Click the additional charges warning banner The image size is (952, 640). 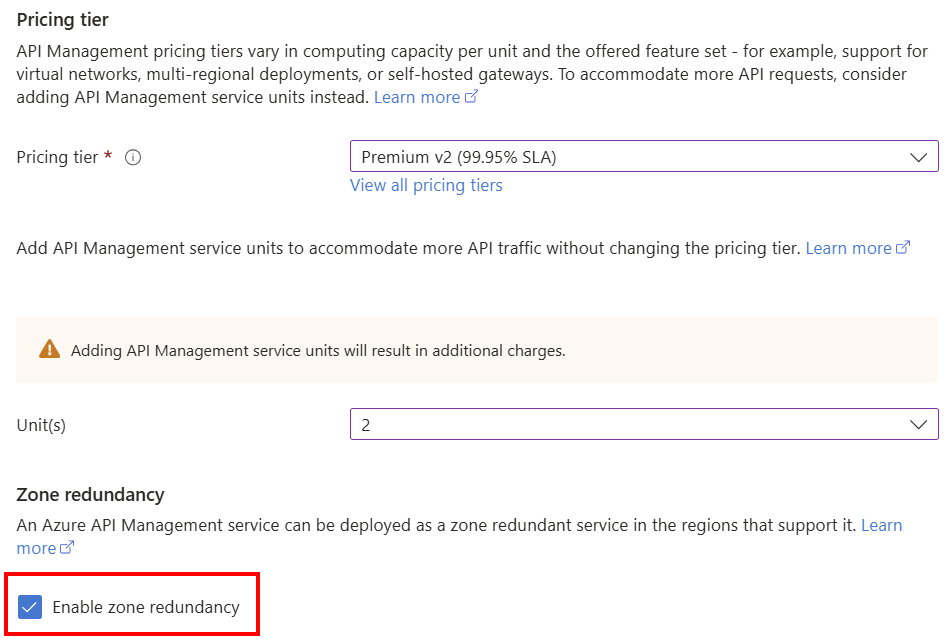tap(476, 351)
